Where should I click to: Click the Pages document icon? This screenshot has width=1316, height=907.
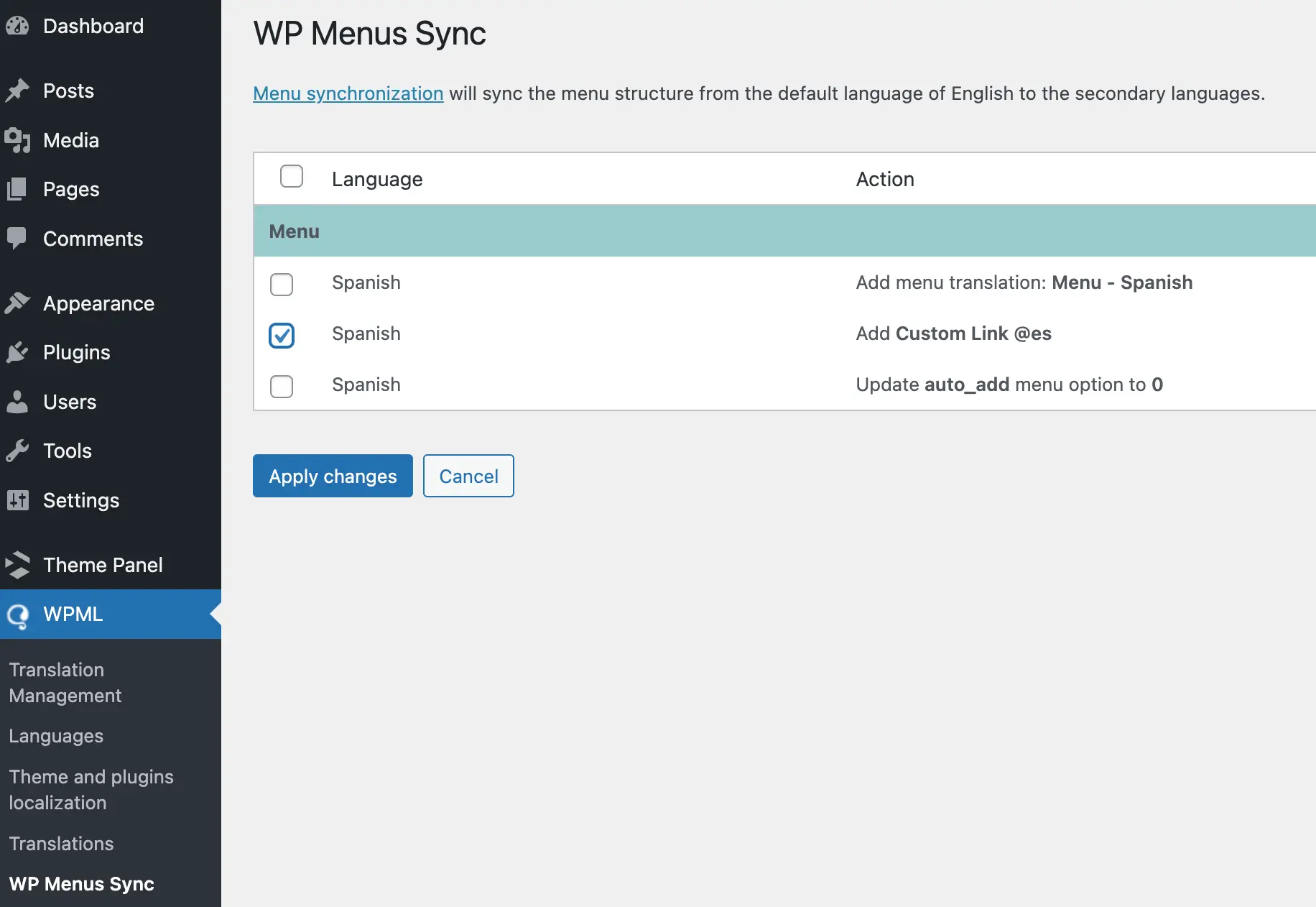(x=17, y=189)
